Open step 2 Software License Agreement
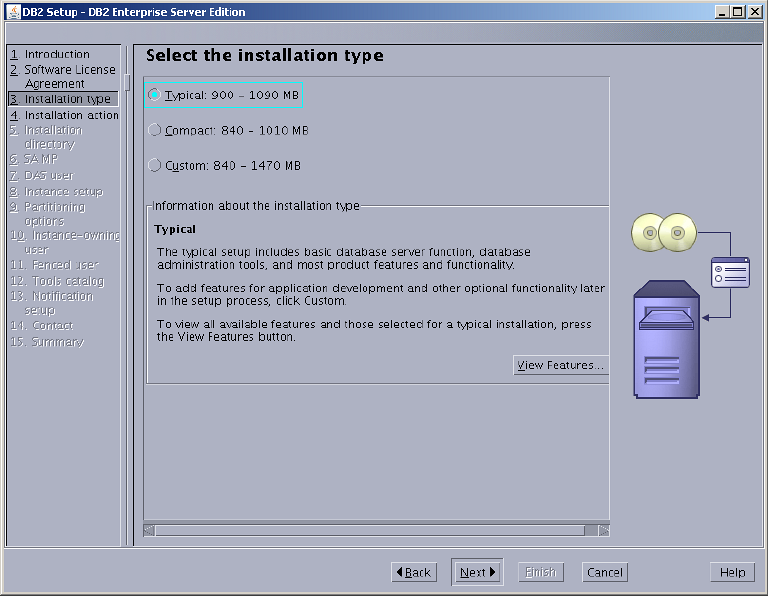The image size is (768, 596). coord(63,76)
